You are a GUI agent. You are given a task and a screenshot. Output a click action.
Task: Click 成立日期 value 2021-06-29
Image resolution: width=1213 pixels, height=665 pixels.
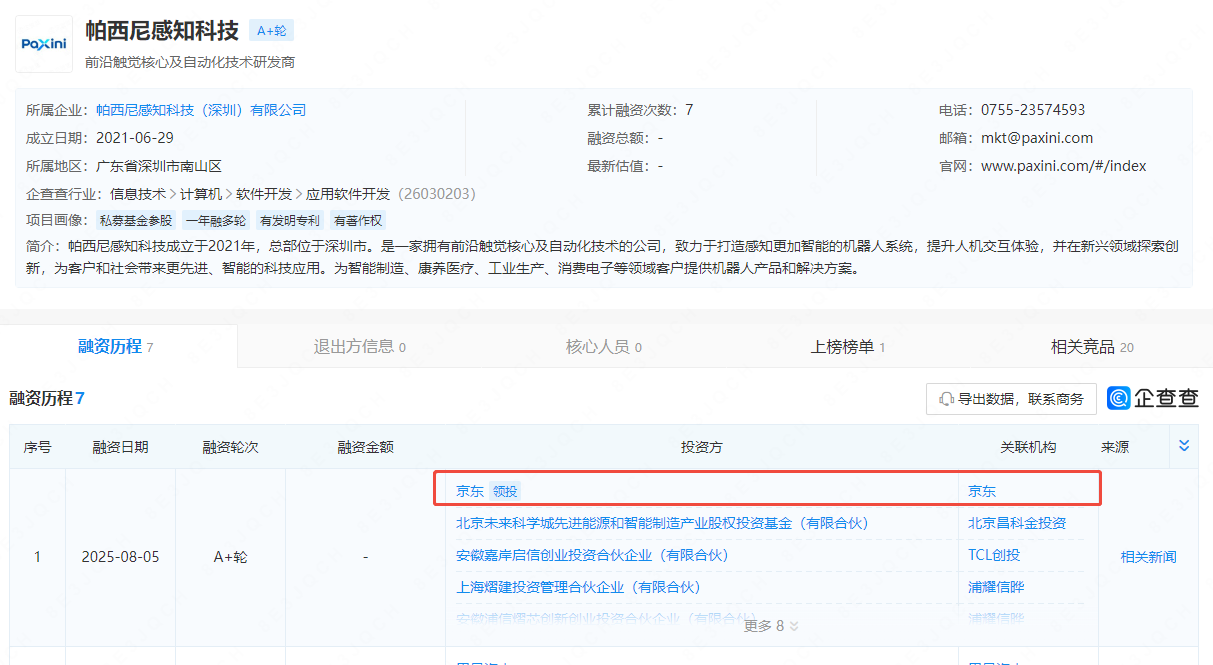135,138
